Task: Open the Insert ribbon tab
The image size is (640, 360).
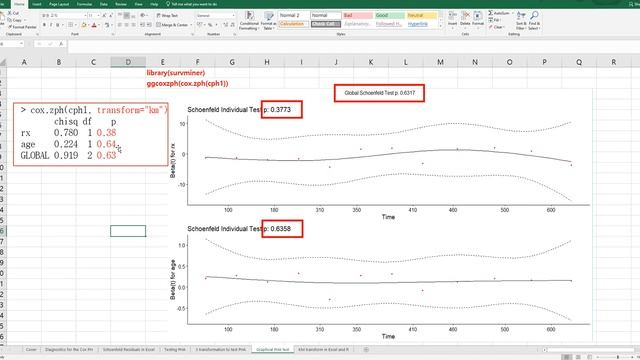Action: coord(37,4)
